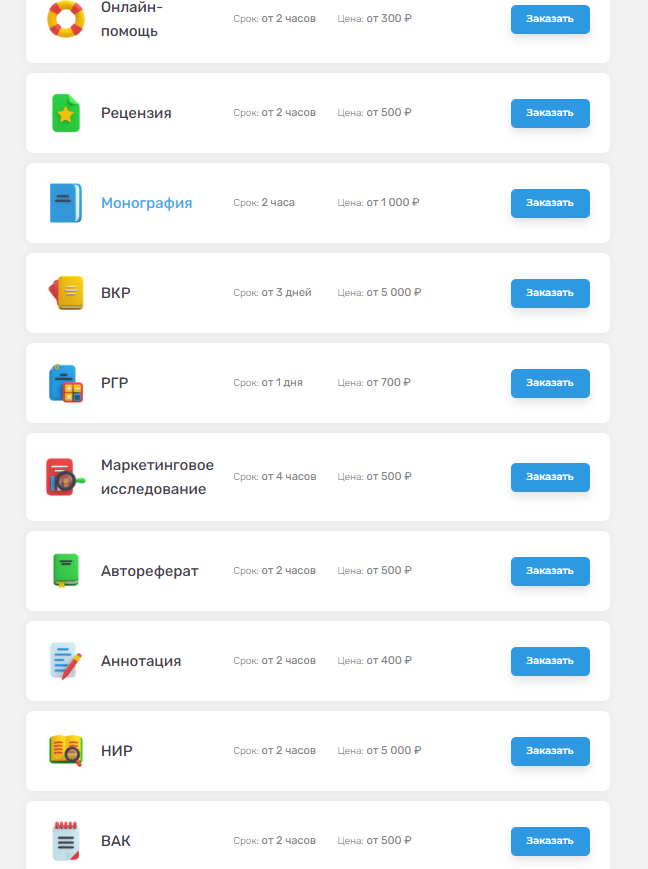Order Аннотация via Заказать button
648x869 pixels.
click(550, 661)
